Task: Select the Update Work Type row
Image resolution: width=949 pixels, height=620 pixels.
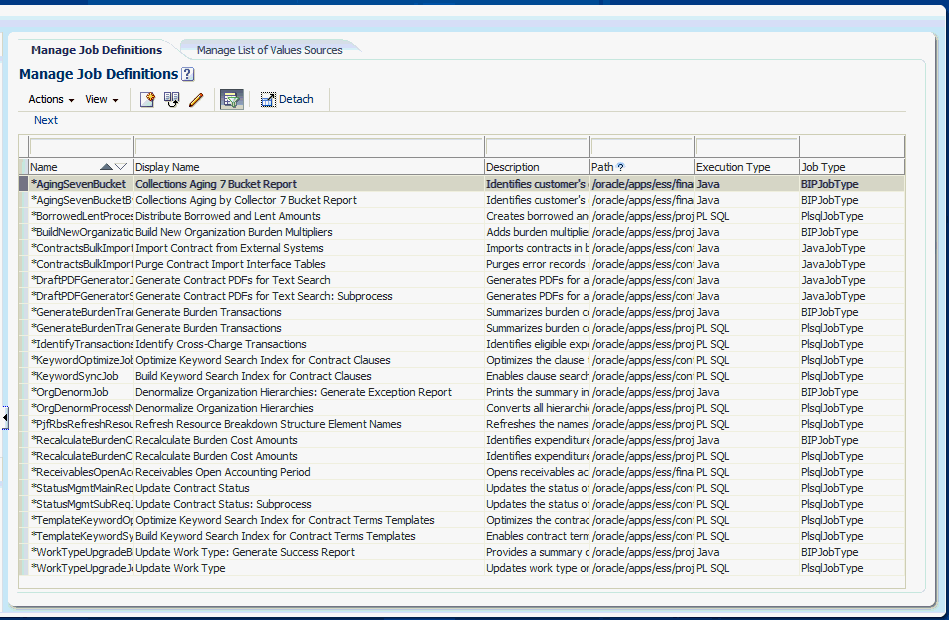Action: 300,568
